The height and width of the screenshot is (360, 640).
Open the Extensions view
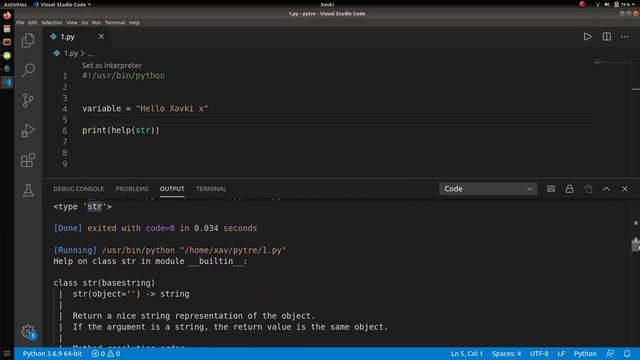click(x=28, y=160)
